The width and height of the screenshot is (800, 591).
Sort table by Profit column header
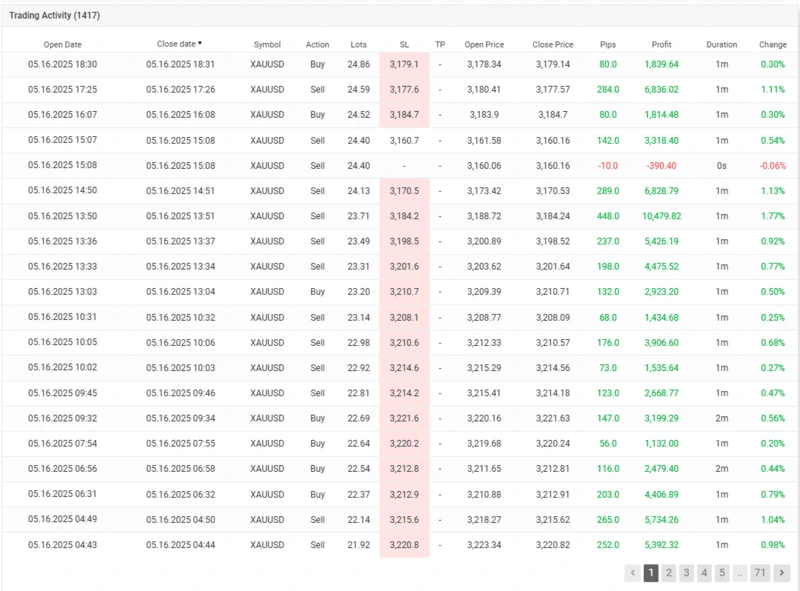click(661, 45)
